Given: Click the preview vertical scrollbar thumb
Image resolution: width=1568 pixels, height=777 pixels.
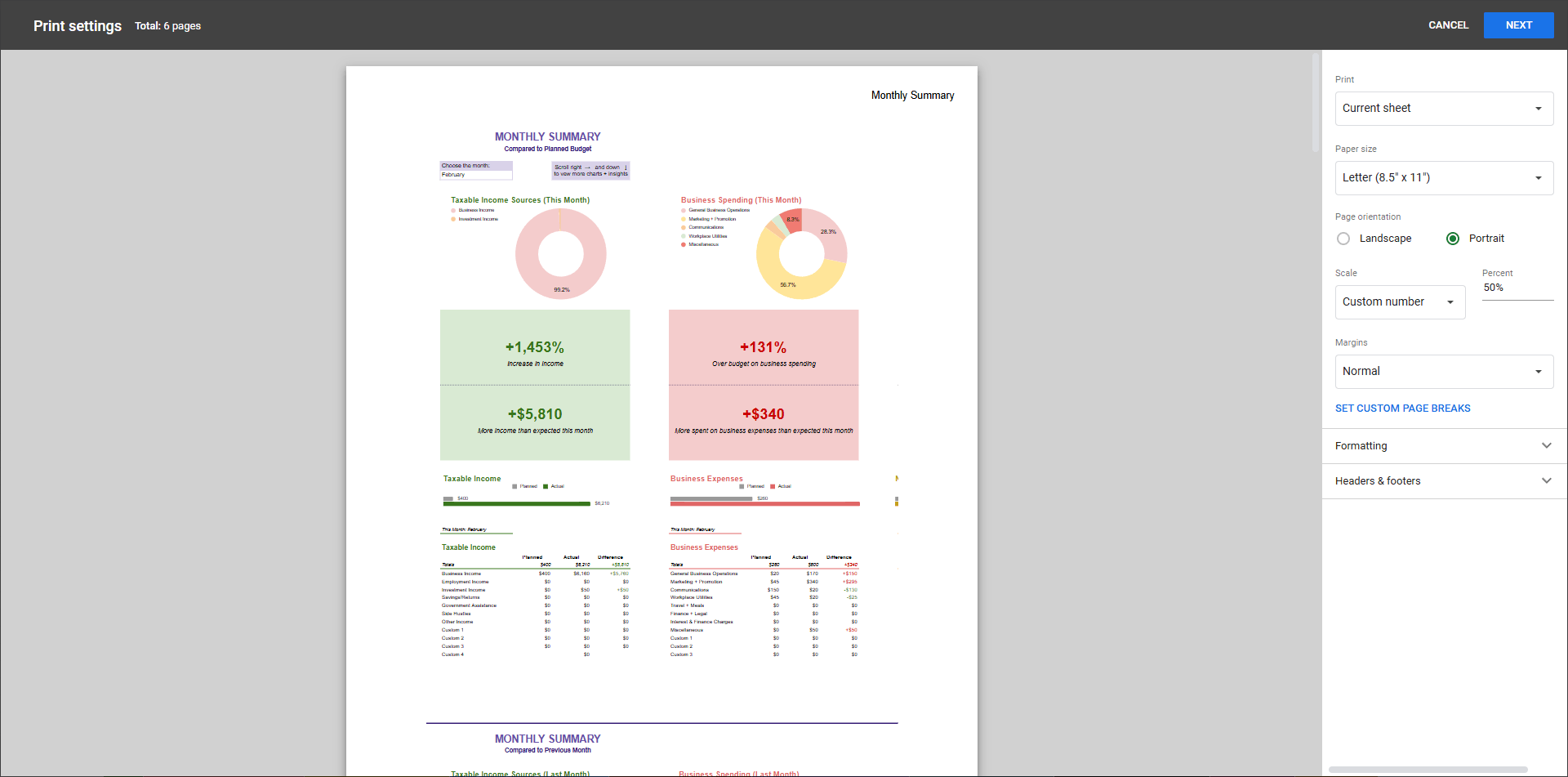Looking at the screenshot, I should pos(1315,102).
